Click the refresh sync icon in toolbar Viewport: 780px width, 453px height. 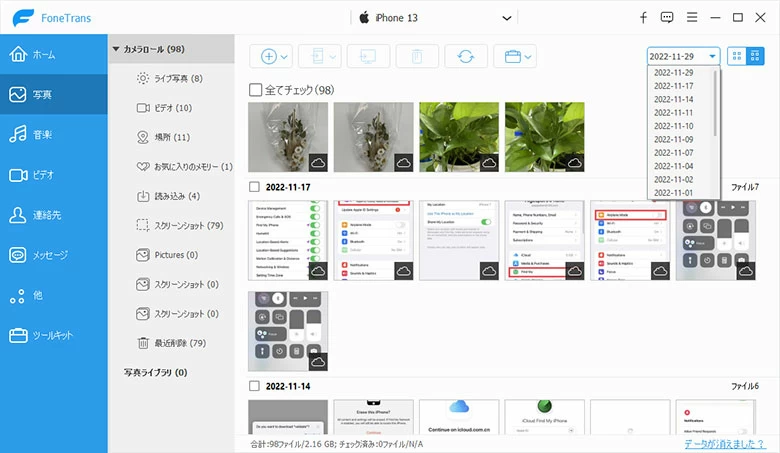pos(466,56)
